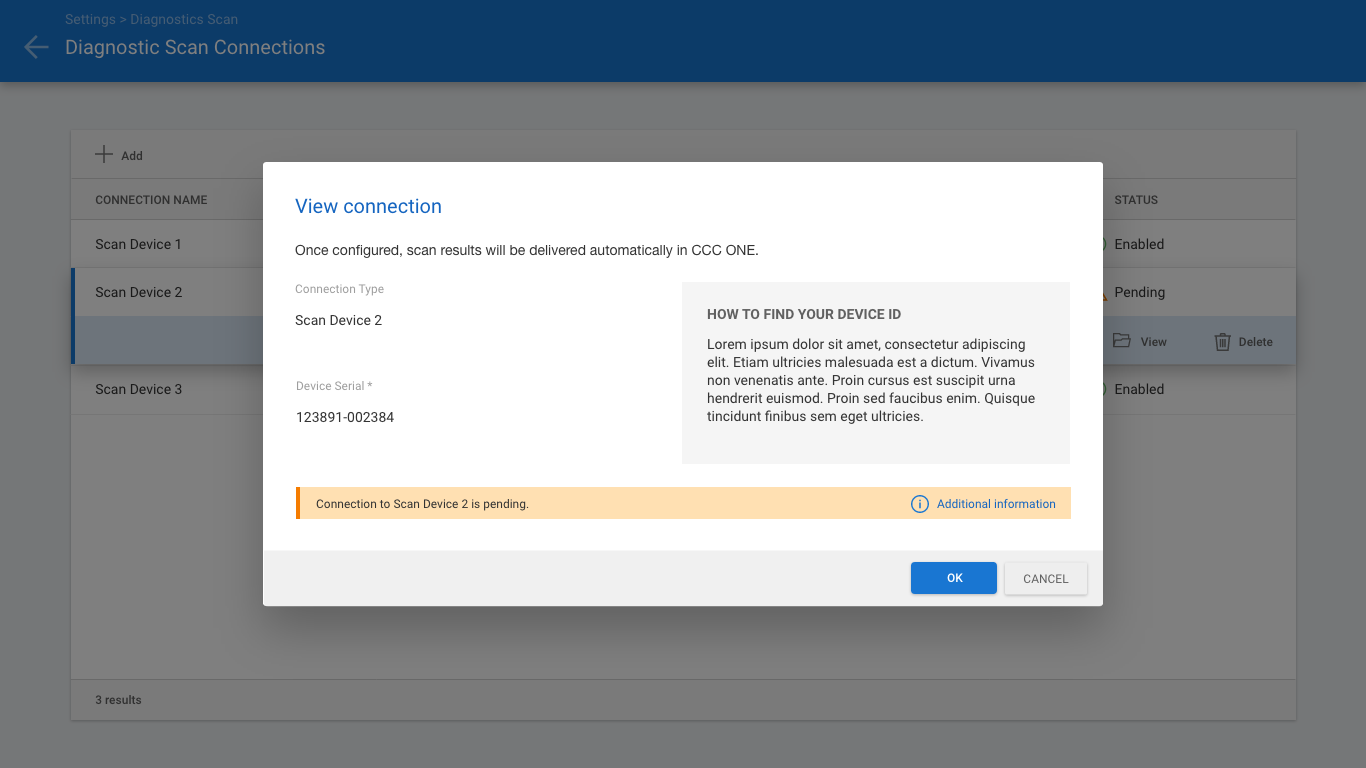Screen dimensions: 1366x768
Task: Click Diagnostics Scan in the breadcrumb
Action: point(184,19)
